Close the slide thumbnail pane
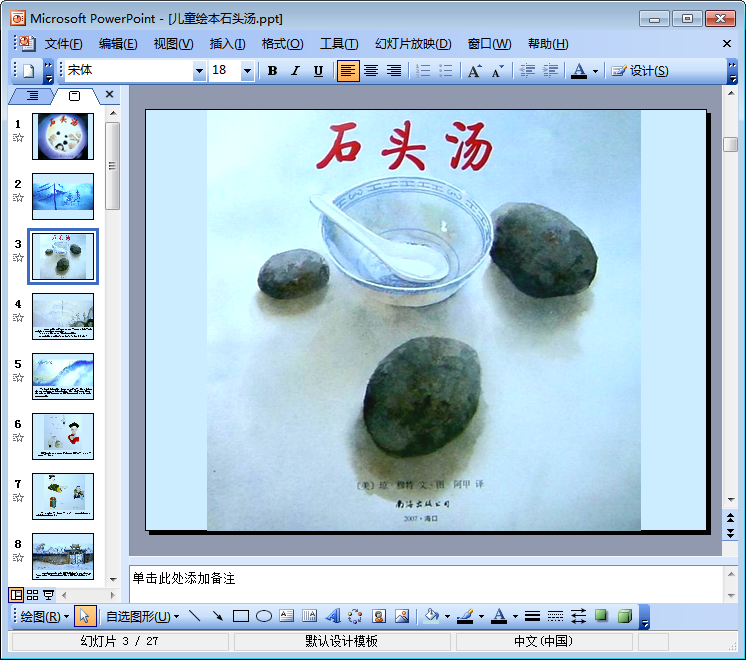This screenshot has height=660, width=746. click(x=109, y=94)
